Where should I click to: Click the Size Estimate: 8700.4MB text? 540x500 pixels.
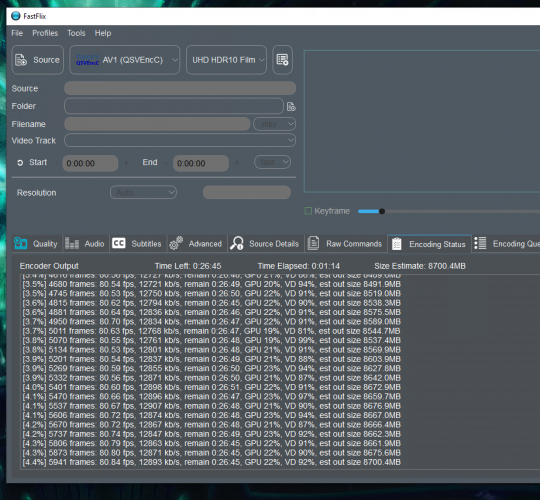click(420, 266)
